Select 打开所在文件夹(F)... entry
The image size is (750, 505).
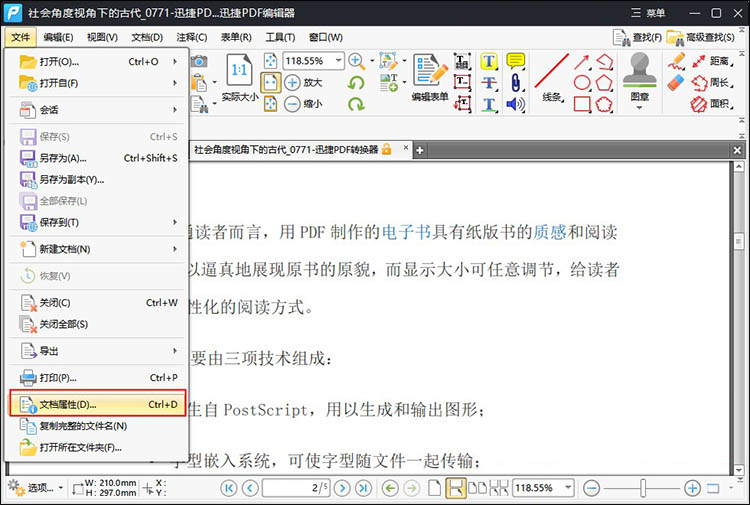(x=98, y=448)
